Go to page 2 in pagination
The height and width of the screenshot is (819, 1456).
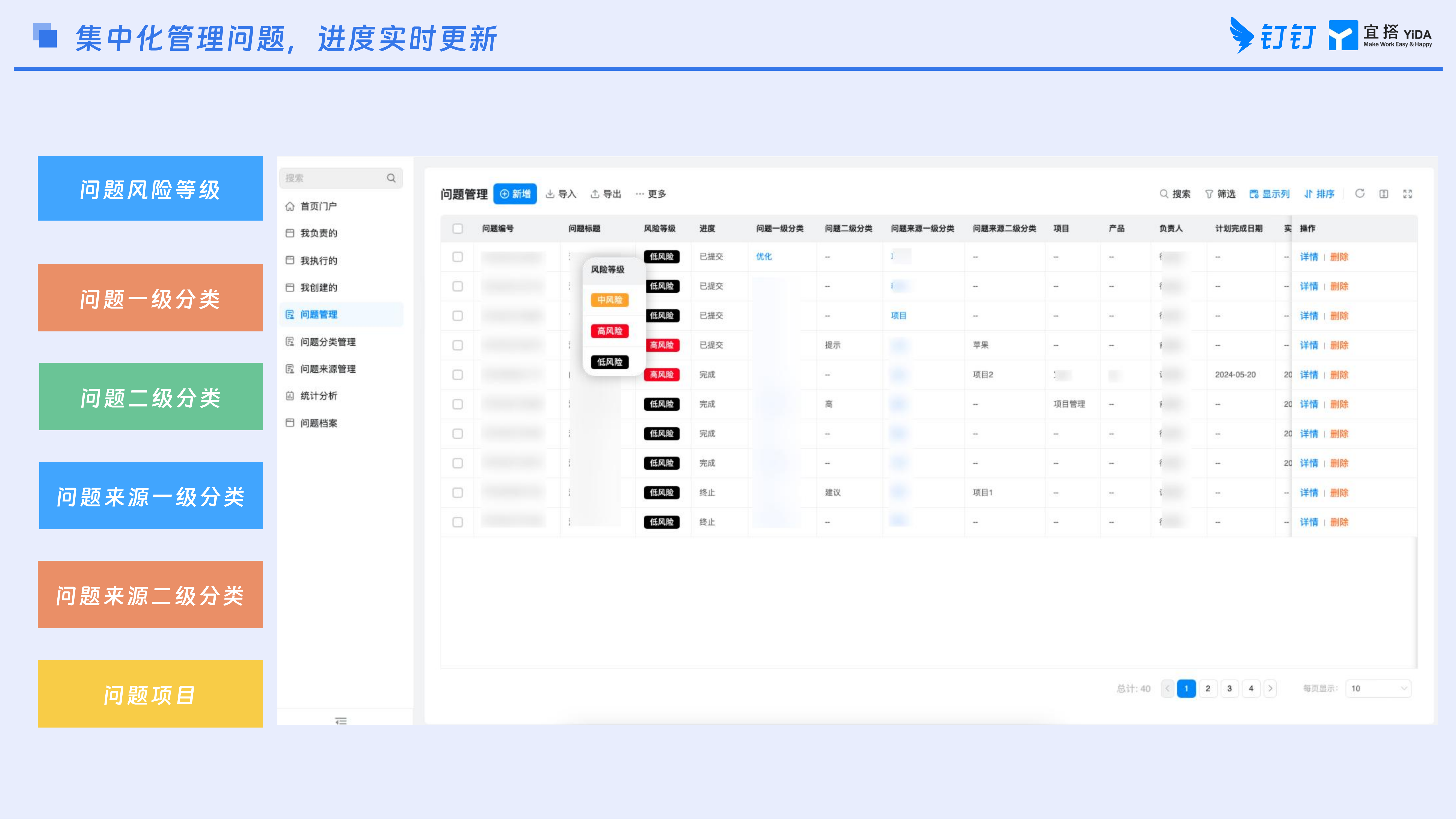[1208, 689]
